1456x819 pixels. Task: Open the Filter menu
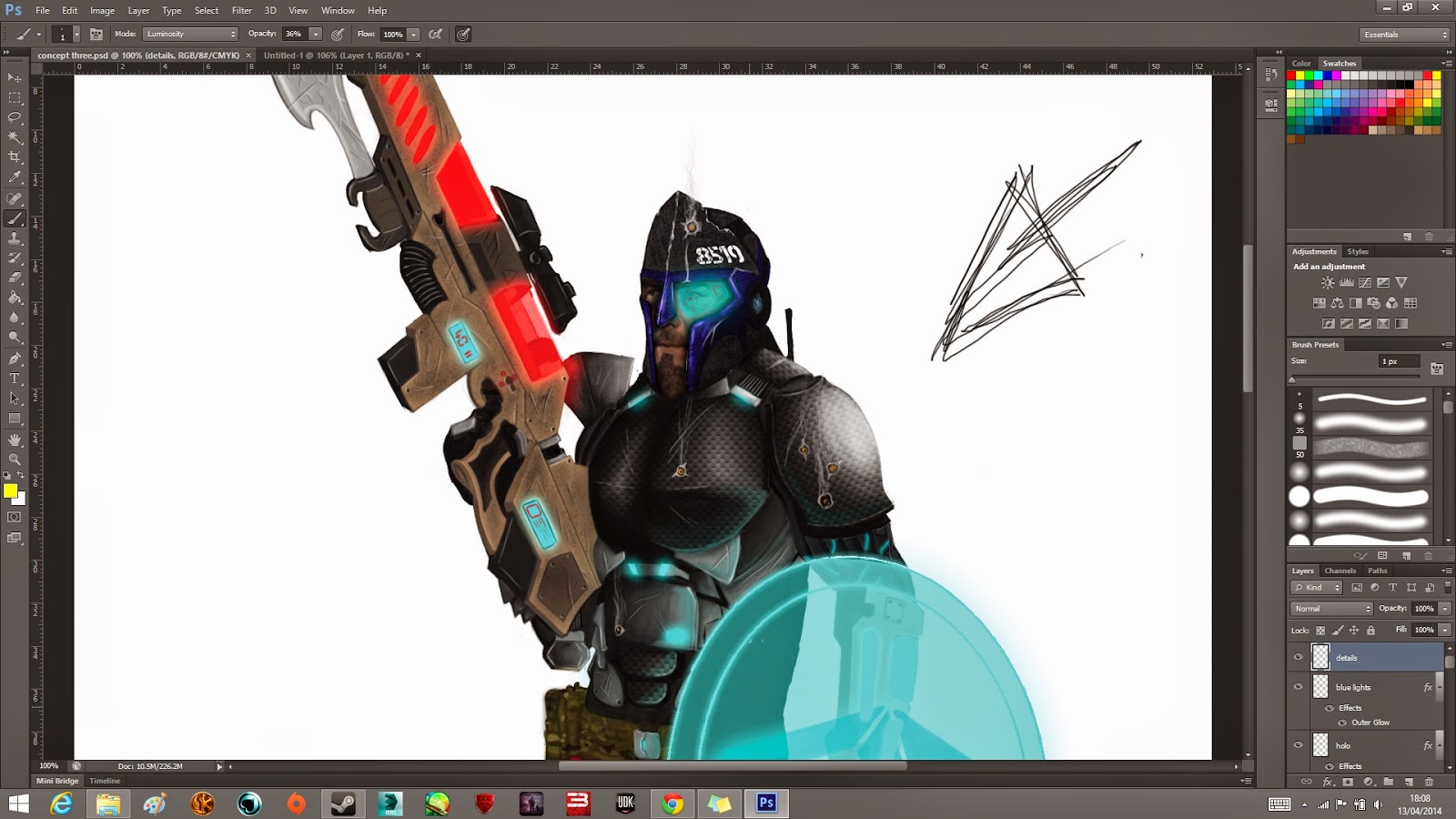click(241, 10)
